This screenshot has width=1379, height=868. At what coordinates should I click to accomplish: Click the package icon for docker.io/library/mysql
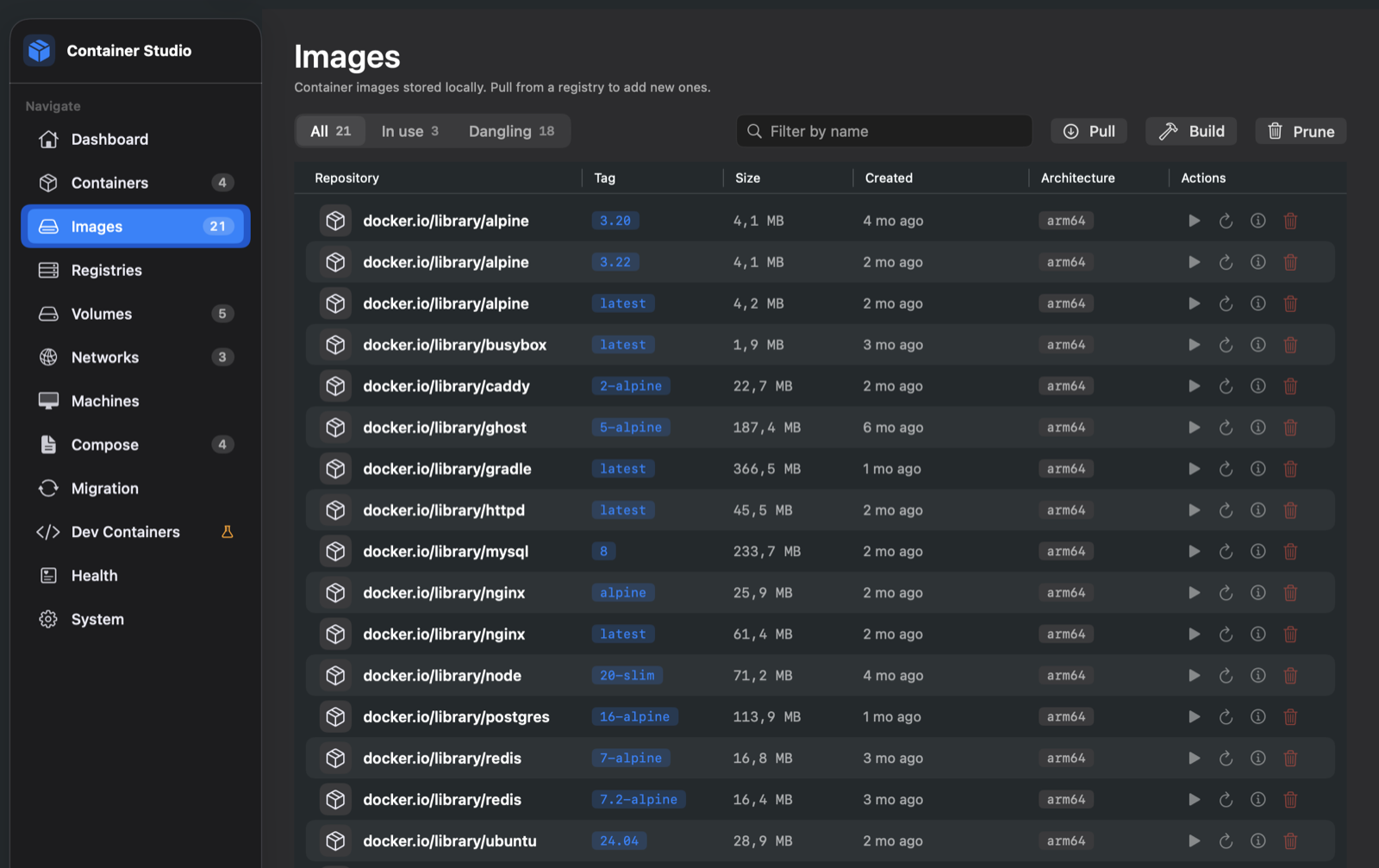click(x=335, y=552)
